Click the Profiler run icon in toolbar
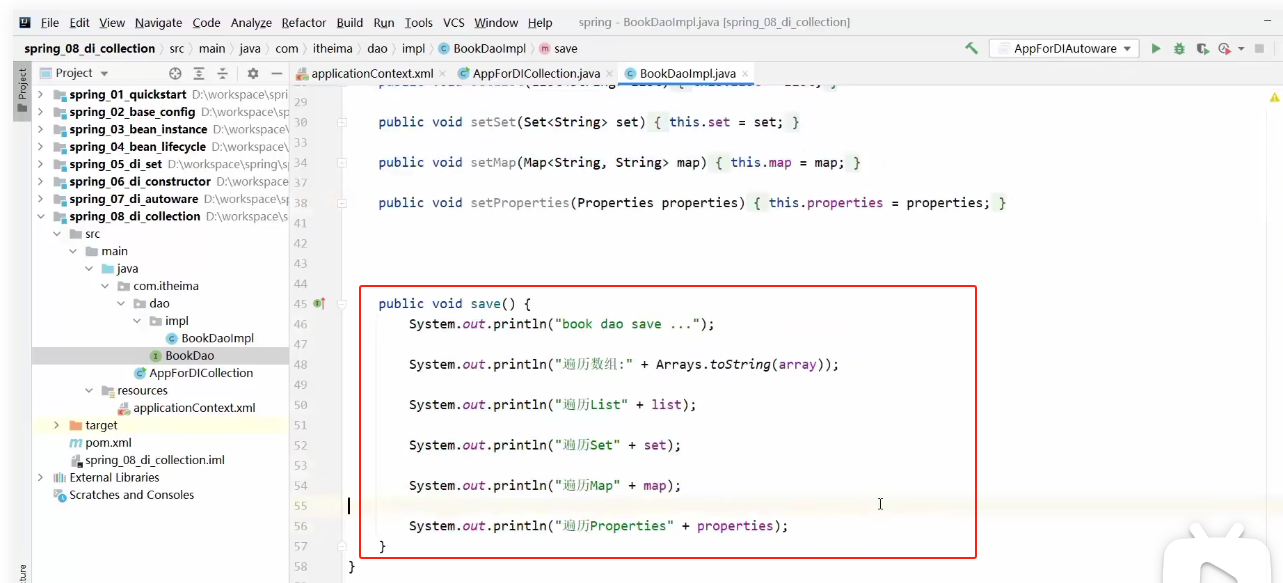This screenshot has height=583, width=1283. click(x=1224, y=48)
